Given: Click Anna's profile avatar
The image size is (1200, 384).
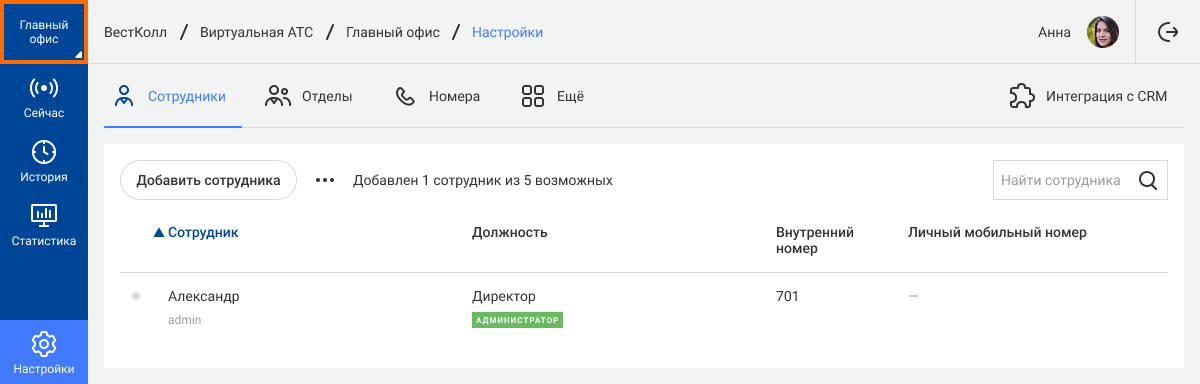Looking at the screenshot, I should pyautogui.click(x=1103, y=32).
